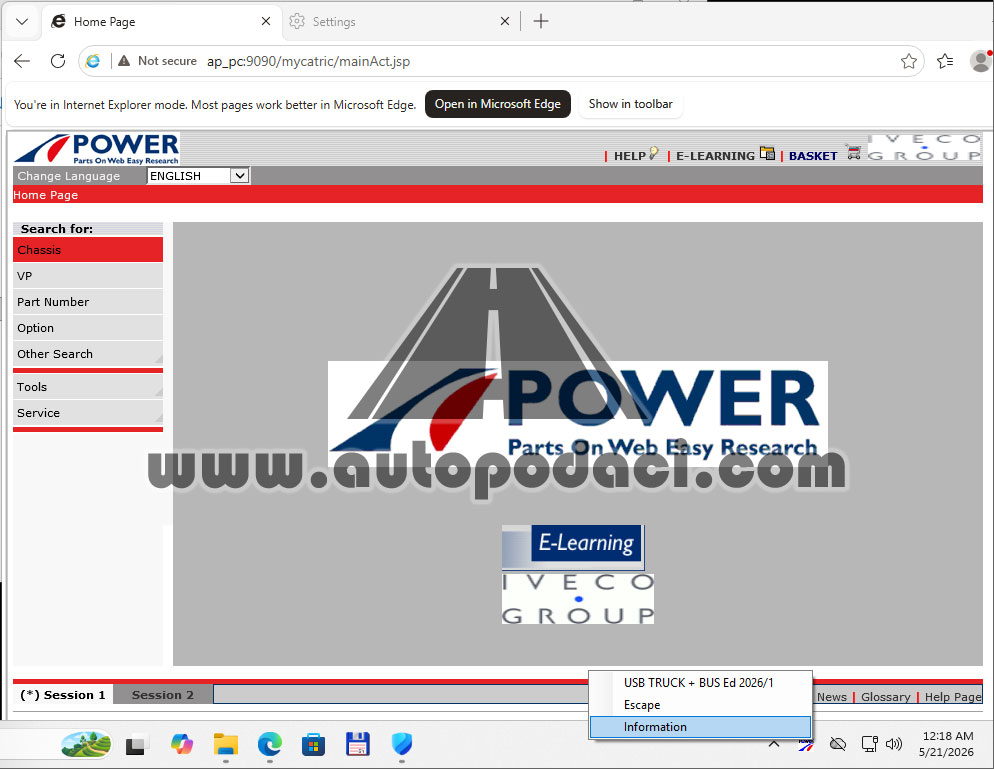The image size is (994, 769).
Task: Refresh the page with reload icon
Action: [58, 61]
